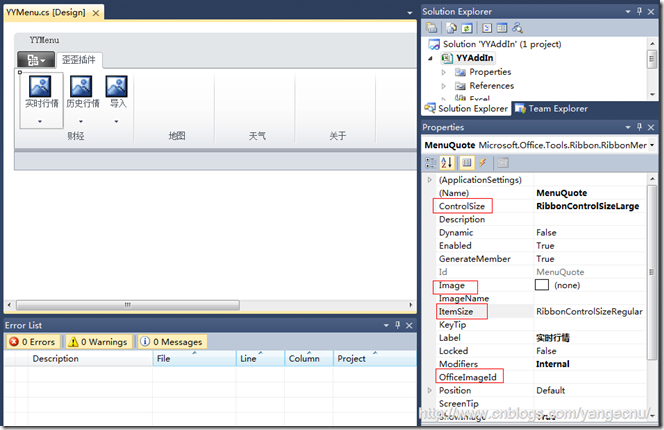Pin the Properties panel

pyautogui.click(x=639, y=127)
